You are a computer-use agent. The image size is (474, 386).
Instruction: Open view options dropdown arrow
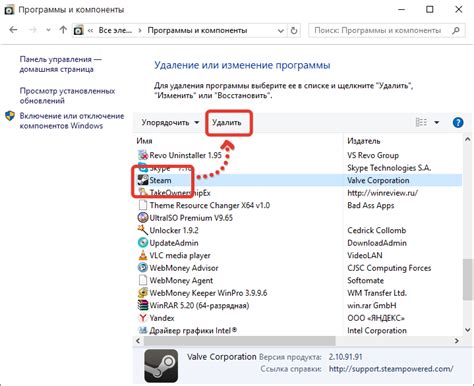click(436, 123)
